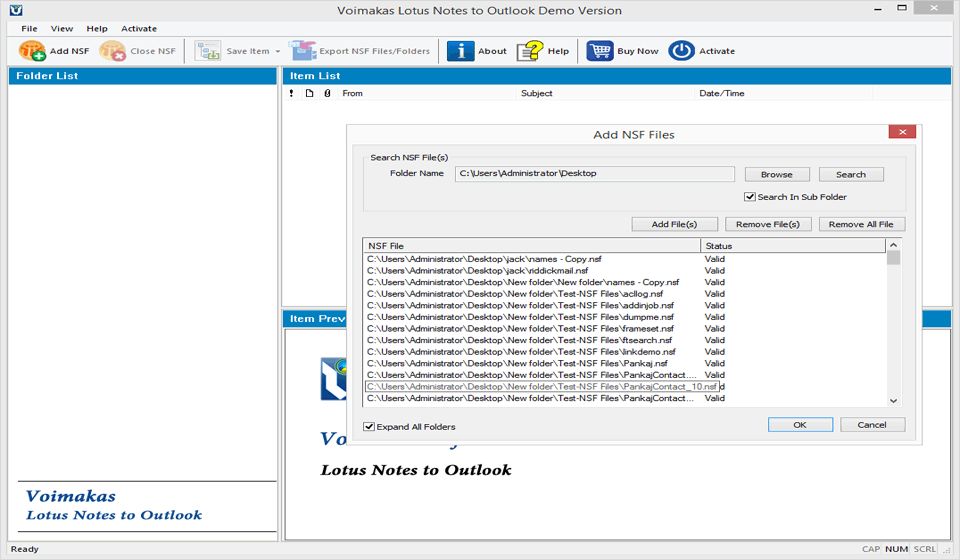Select the linkdemo.nsf file row
The image size is (960, 560).
(624, 352)
